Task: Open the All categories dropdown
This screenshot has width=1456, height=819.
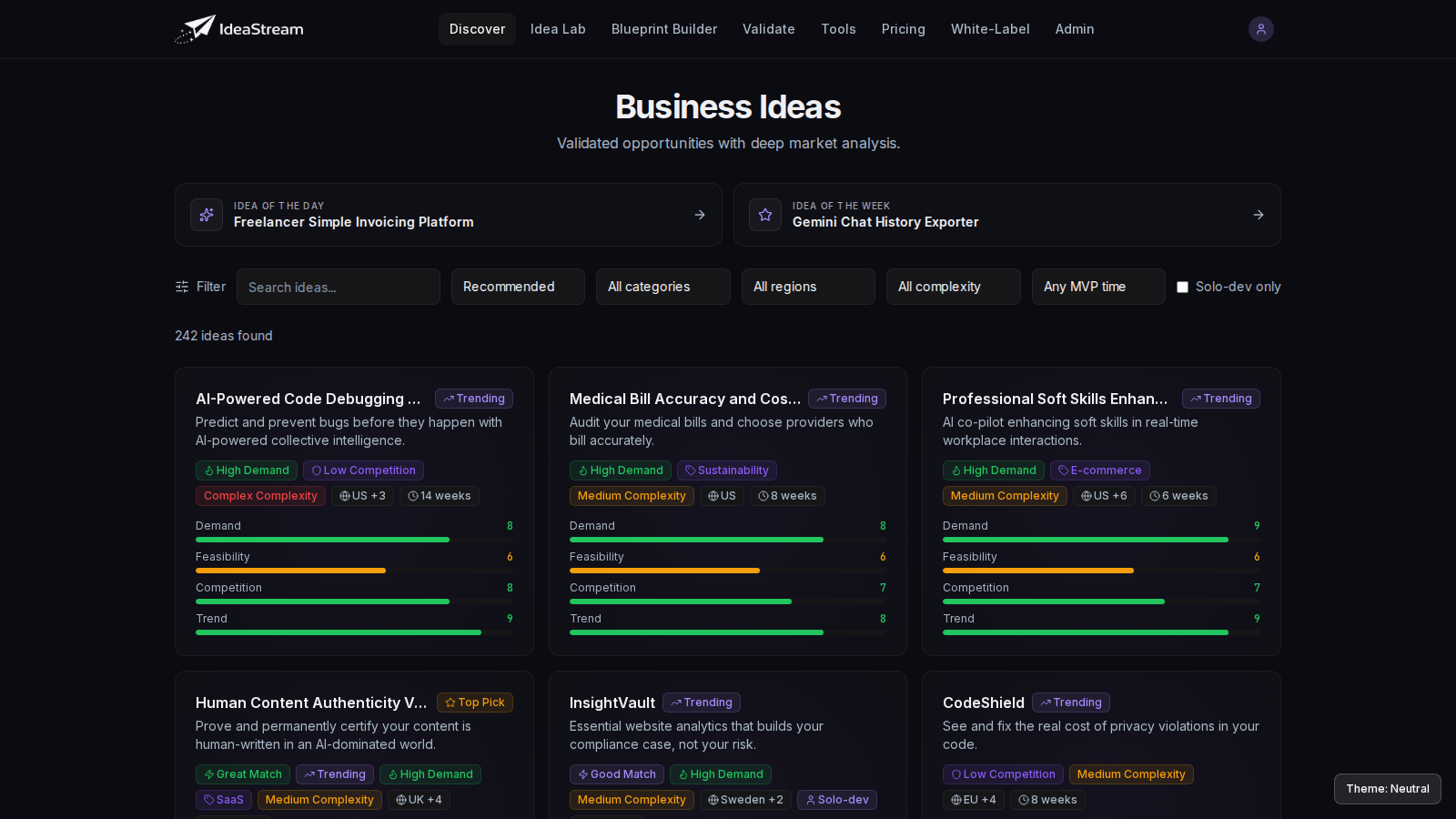Action: 662,287
